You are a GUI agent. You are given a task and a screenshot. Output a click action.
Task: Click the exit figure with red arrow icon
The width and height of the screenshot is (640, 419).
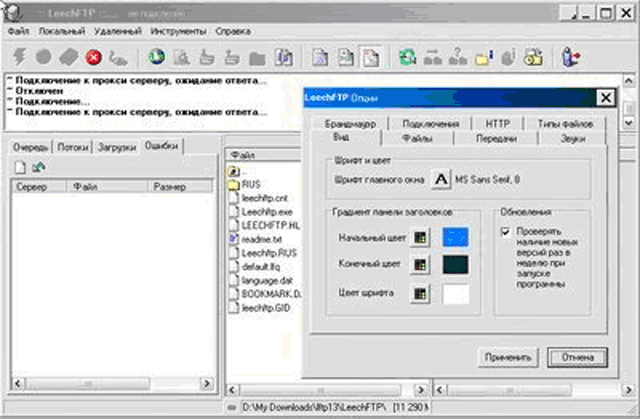[571, 57]
